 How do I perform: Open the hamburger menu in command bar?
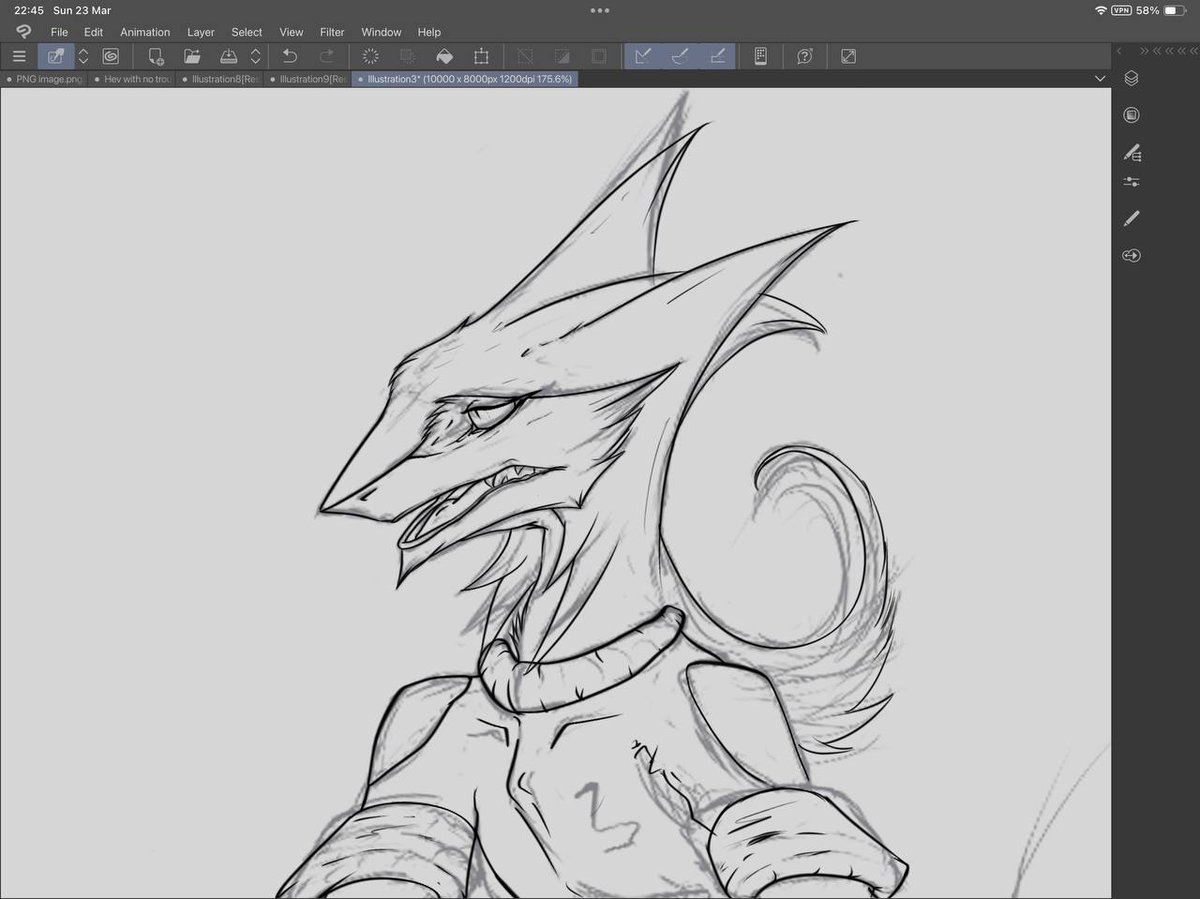click(x=19, y=56)
